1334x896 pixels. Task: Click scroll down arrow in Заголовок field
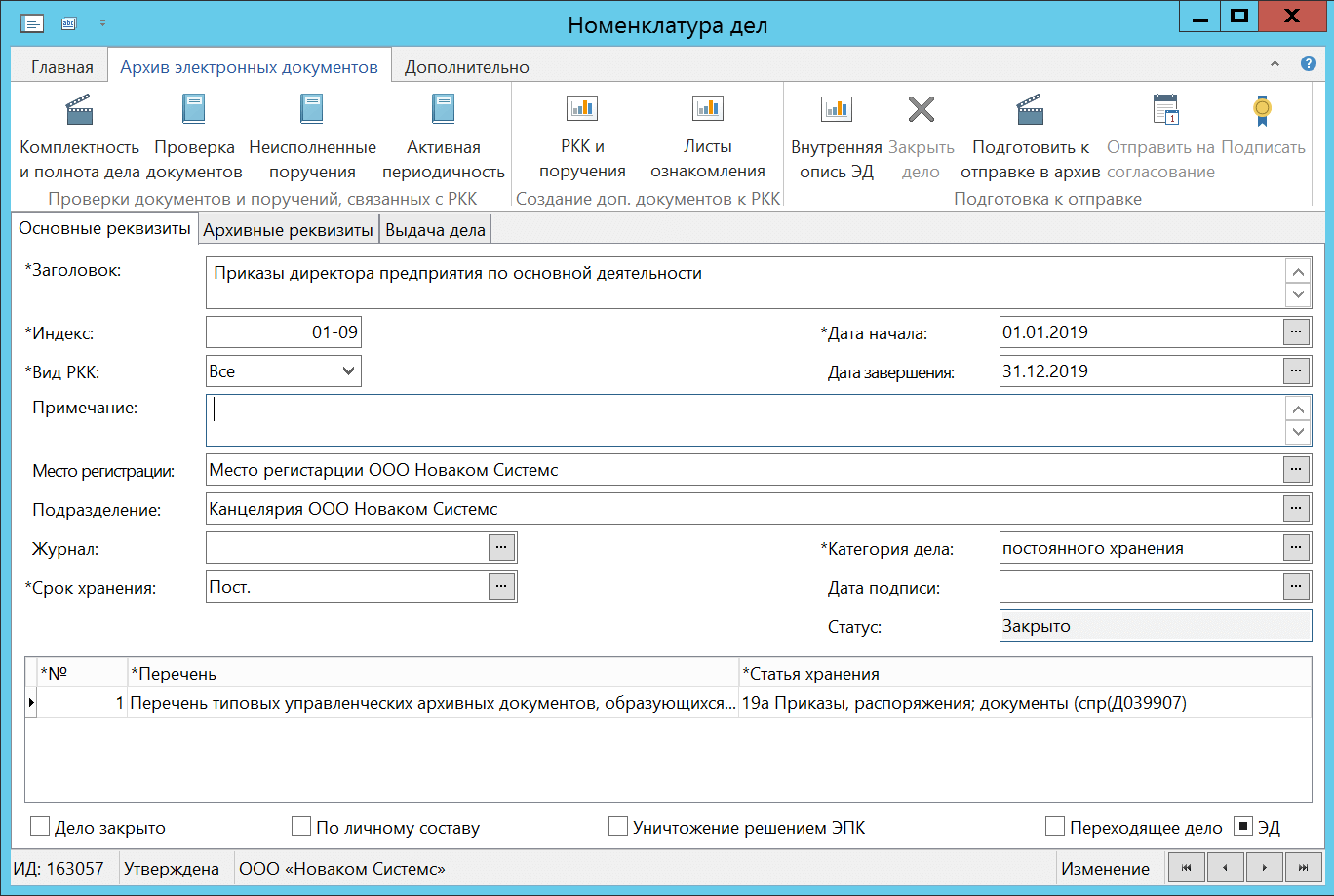(1298, 294)
